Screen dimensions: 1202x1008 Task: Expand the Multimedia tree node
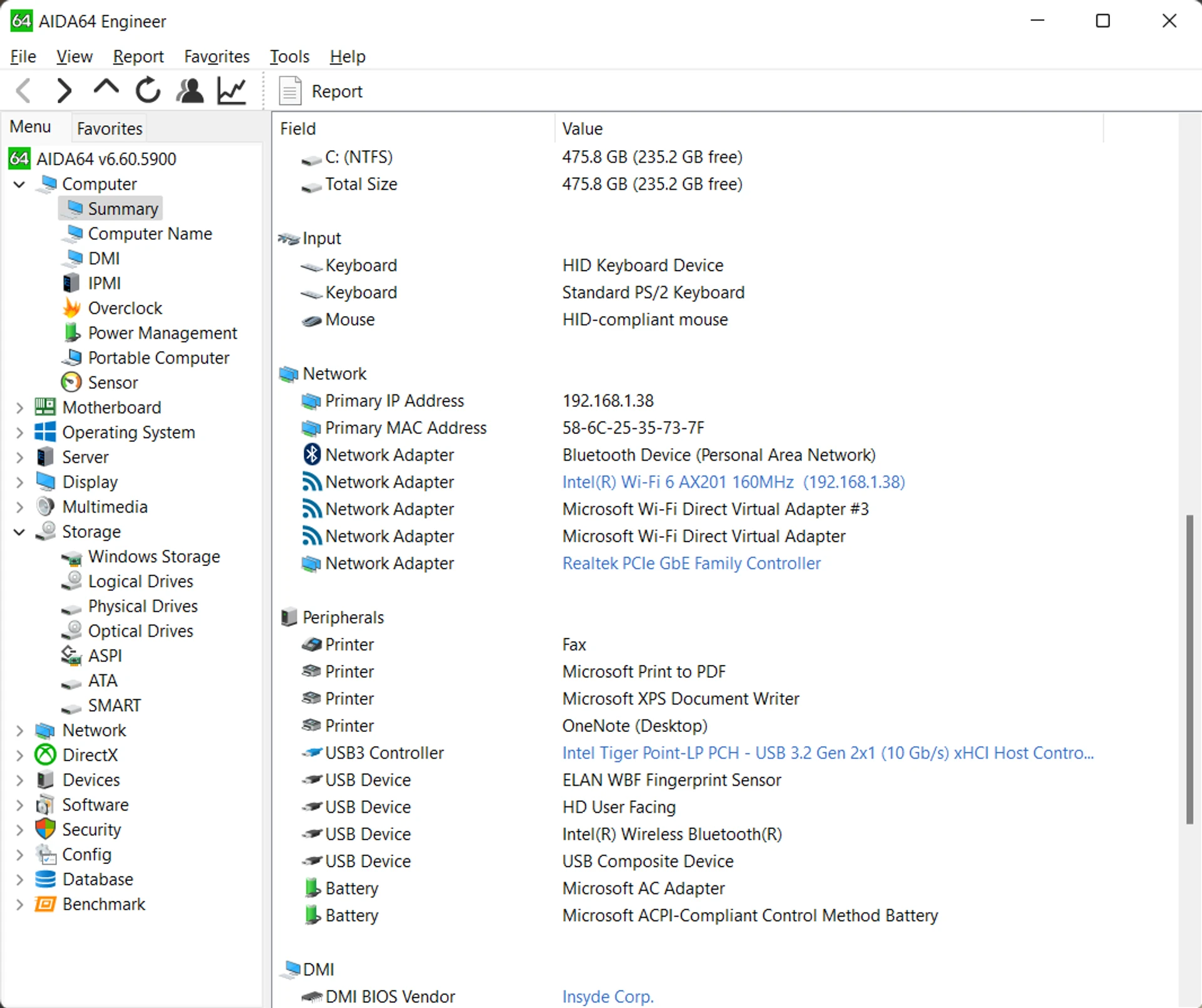[x=19, y=507]
